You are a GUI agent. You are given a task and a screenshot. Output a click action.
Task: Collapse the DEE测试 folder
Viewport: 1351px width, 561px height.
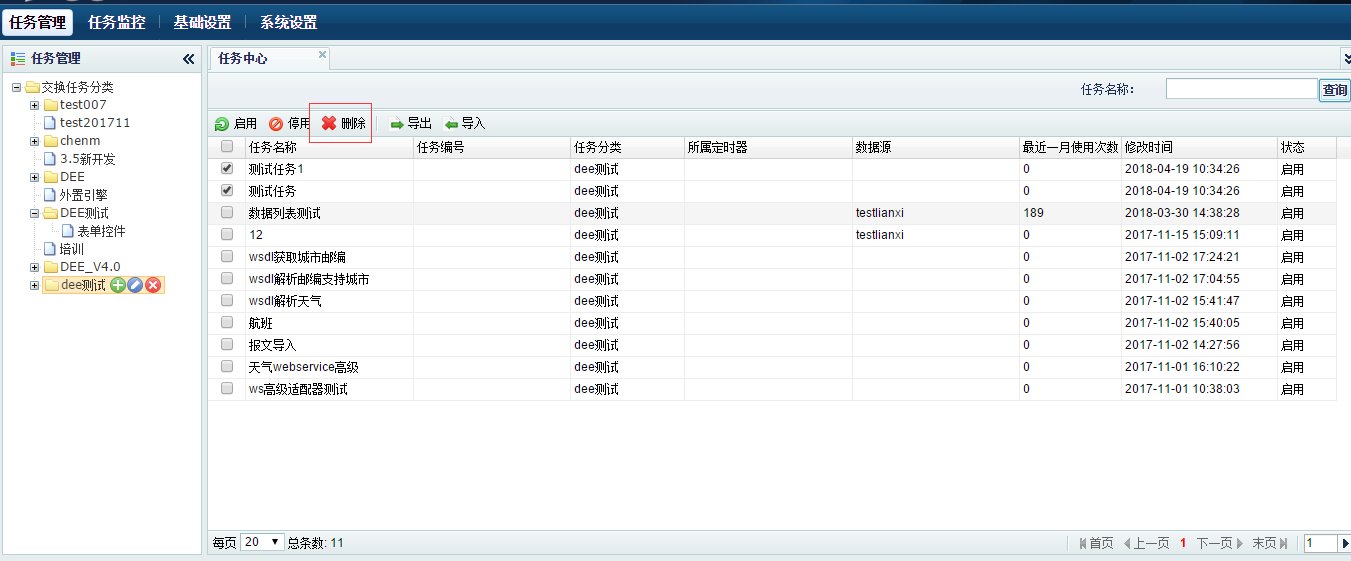[34, 213]
